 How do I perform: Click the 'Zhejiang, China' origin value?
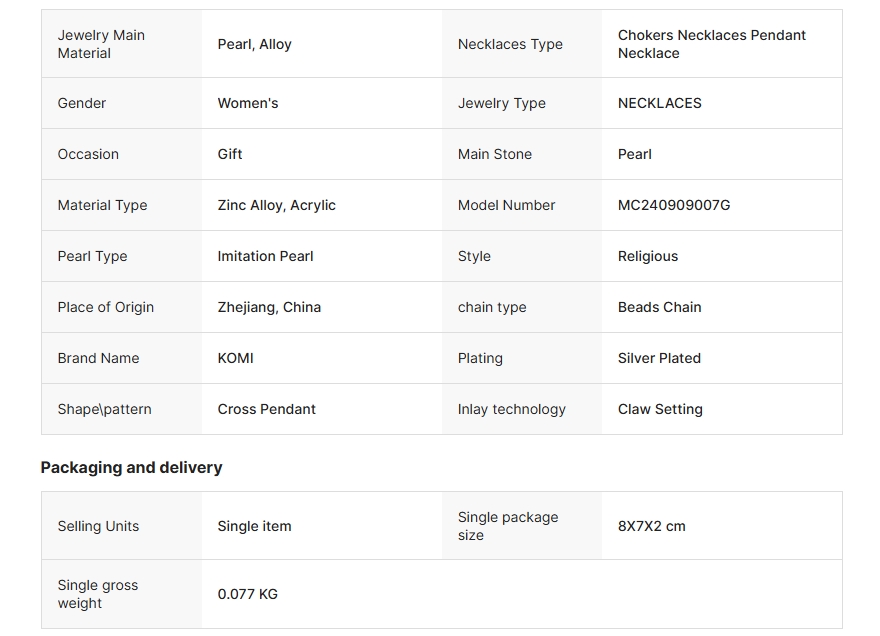pos(269,307)
